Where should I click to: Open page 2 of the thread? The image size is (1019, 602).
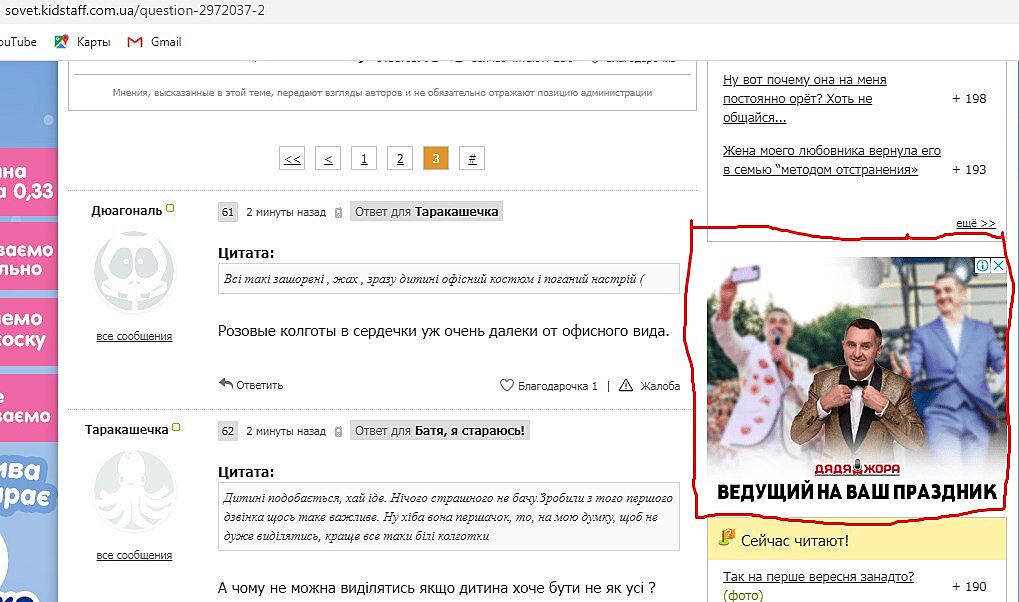(x=399, y=159)
